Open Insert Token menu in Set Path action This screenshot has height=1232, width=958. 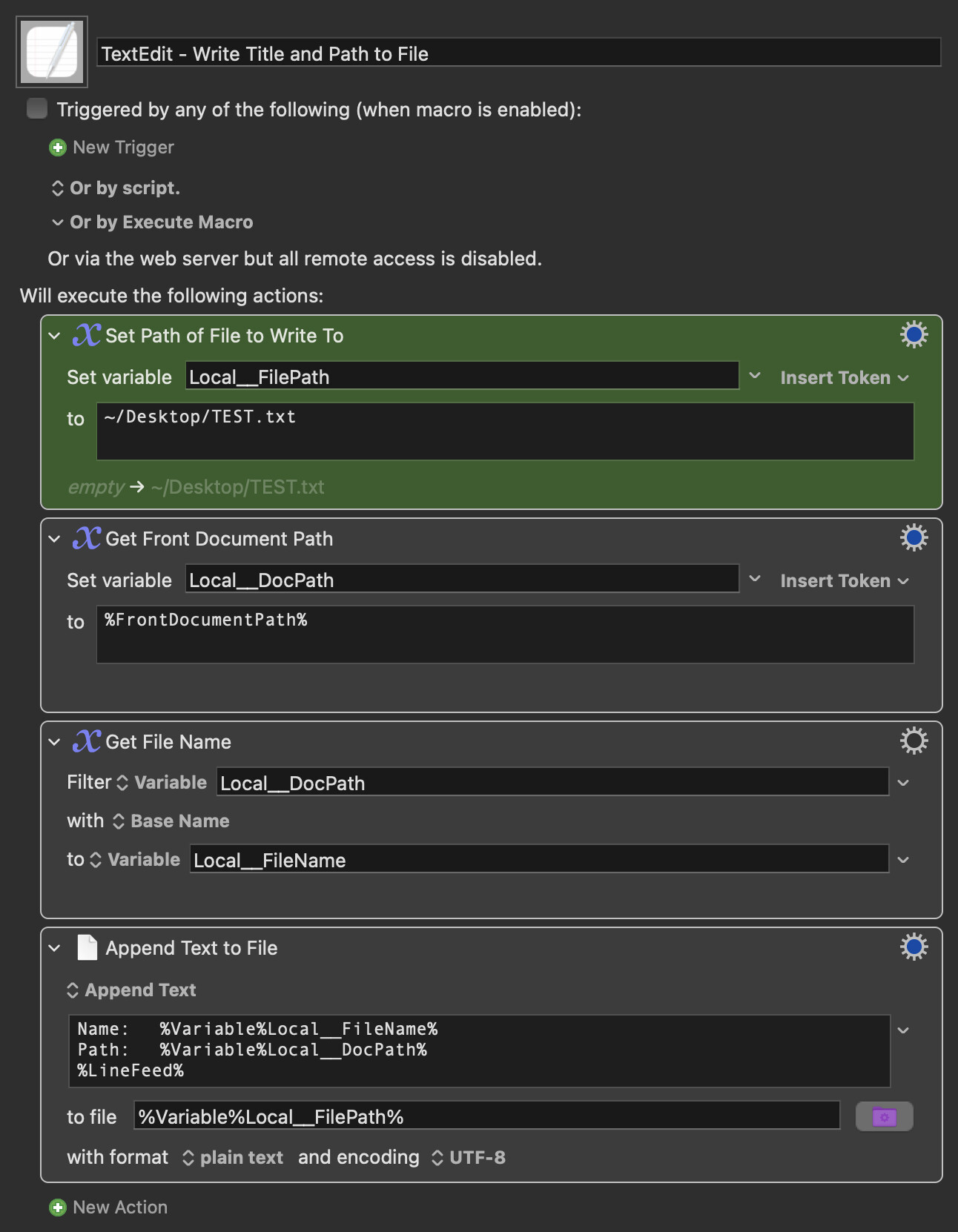click(845, 377)
